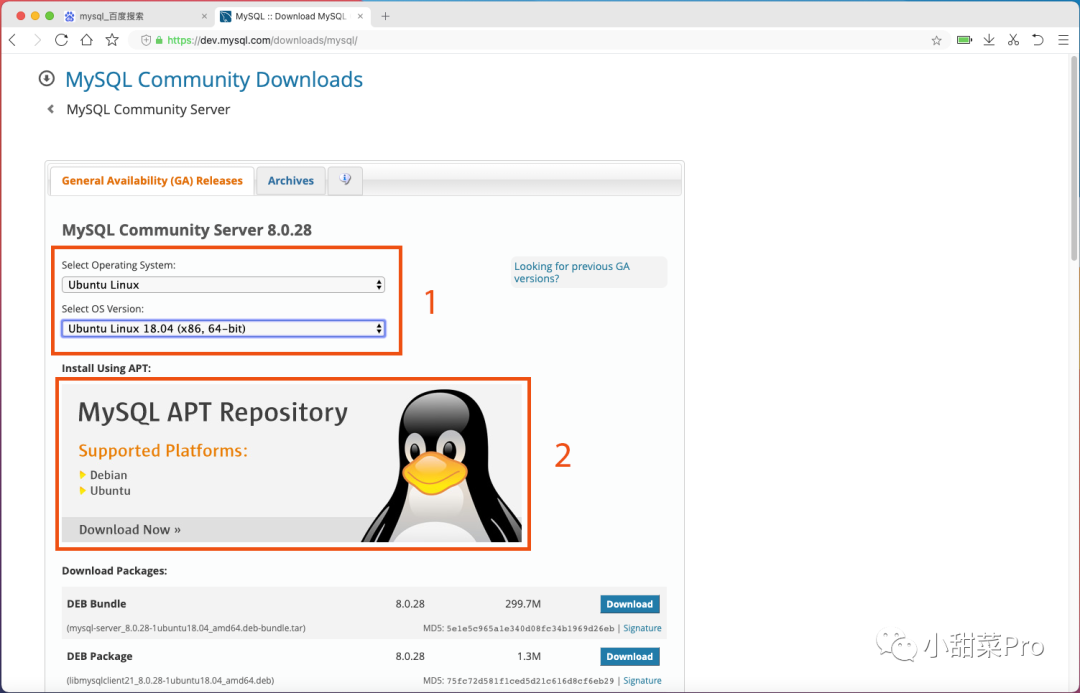Close the MySQL Download tab
1080x693 pixels.
tap(360, 16)
